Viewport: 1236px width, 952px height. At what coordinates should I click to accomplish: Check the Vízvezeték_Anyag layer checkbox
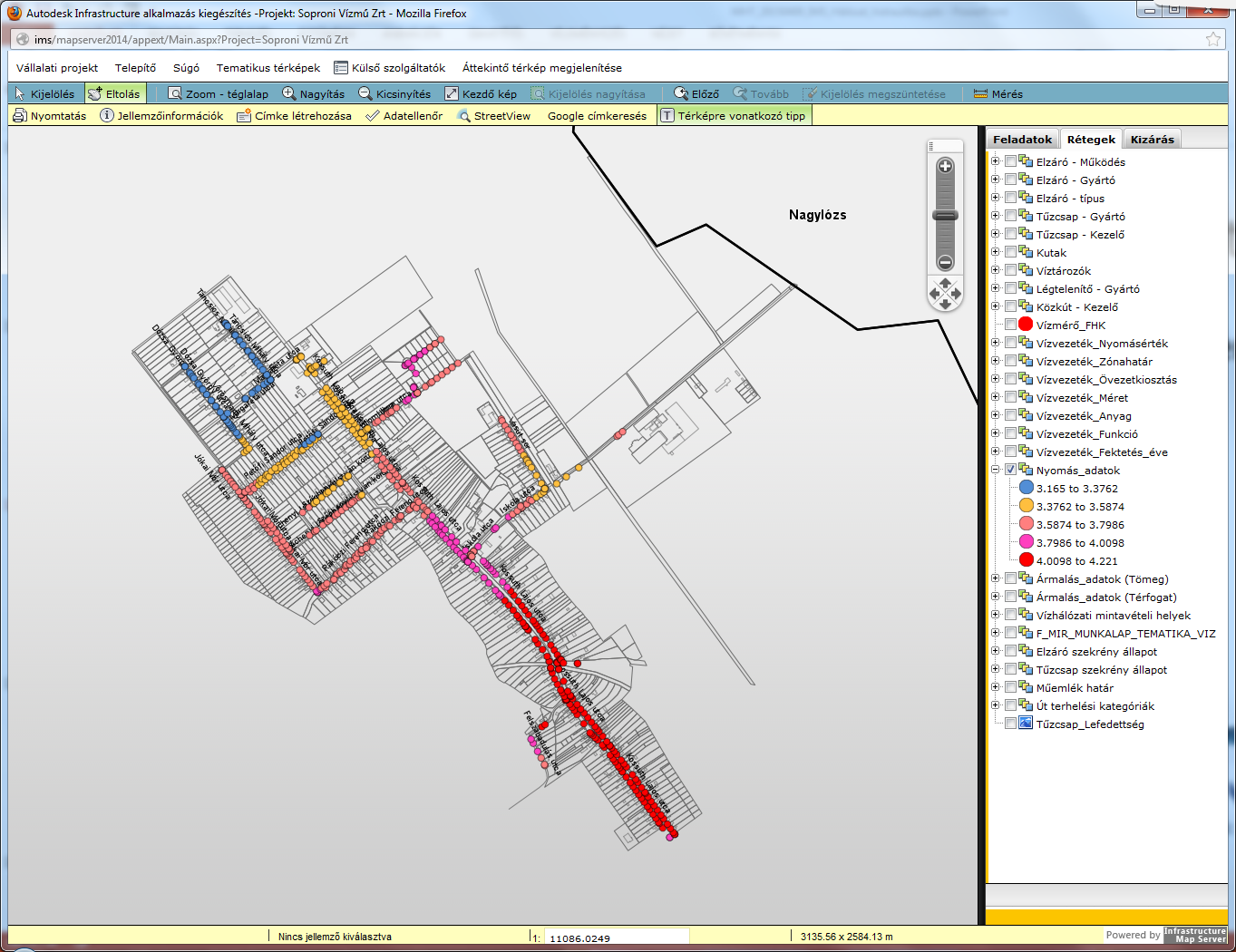tap(1010, 415)
